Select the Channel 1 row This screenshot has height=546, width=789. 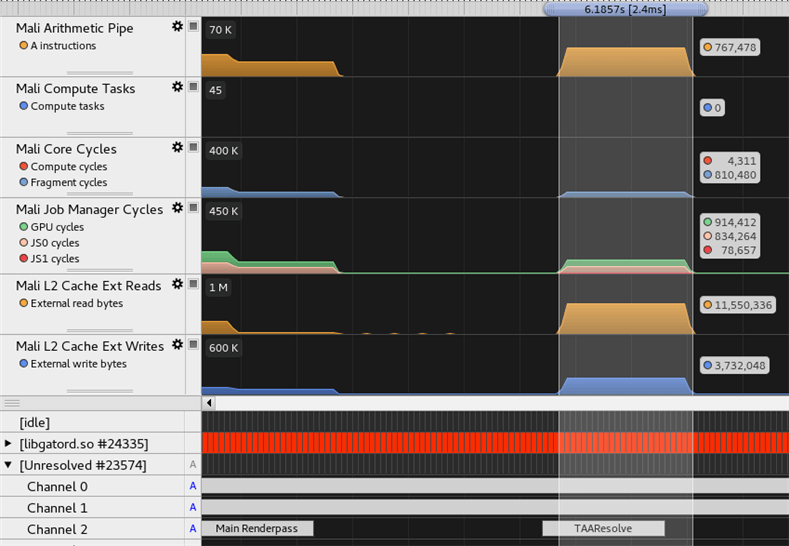pos(57,508)
